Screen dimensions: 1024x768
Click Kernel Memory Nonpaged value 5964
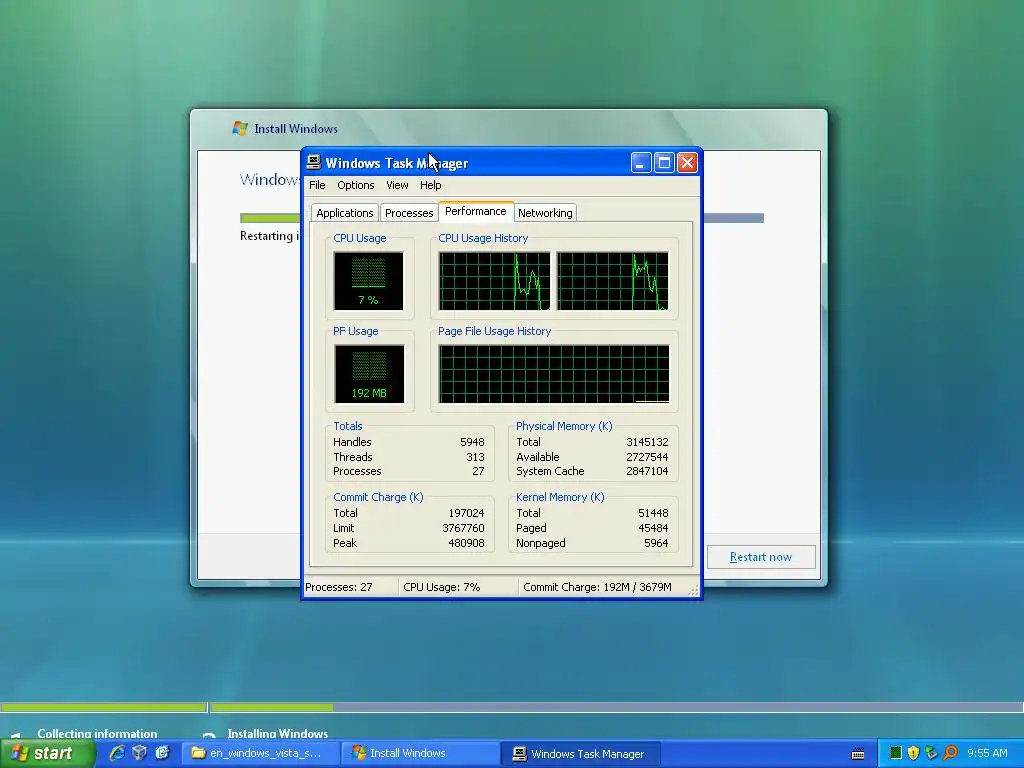point(656,543)
